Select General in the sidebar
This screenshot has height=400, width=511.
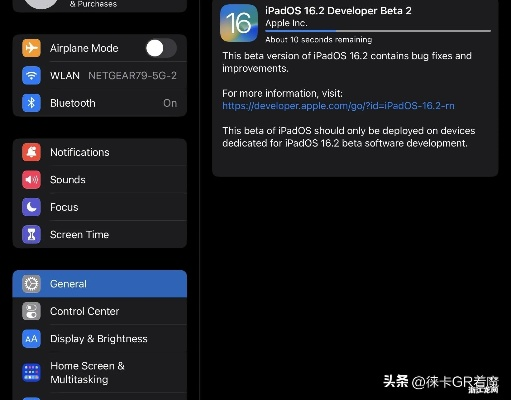tap(100, 284)
